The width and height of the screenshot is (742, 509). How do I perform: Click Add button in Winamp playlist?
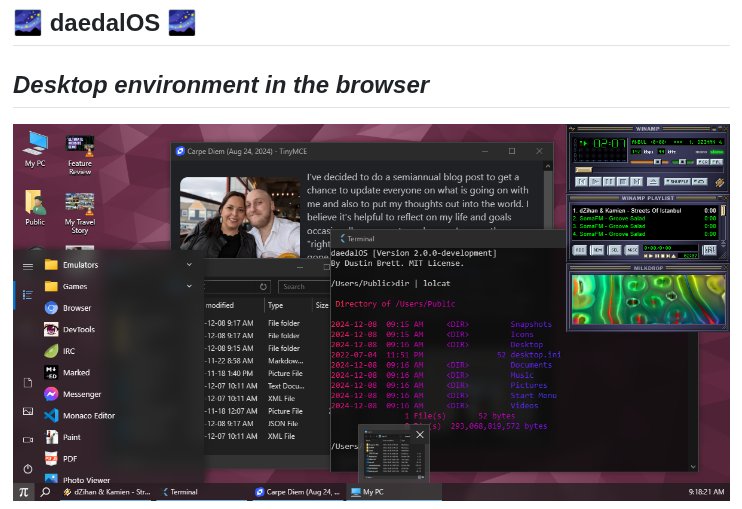point(580,250)
